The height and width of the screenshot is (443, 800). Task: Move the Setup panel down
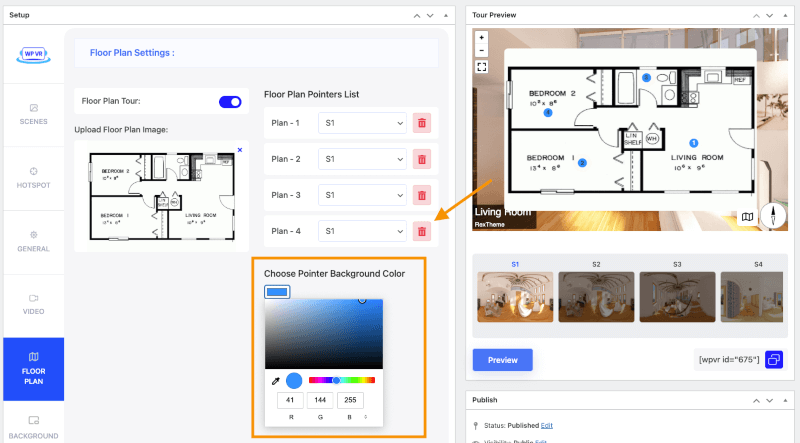[x=430, y=16]
